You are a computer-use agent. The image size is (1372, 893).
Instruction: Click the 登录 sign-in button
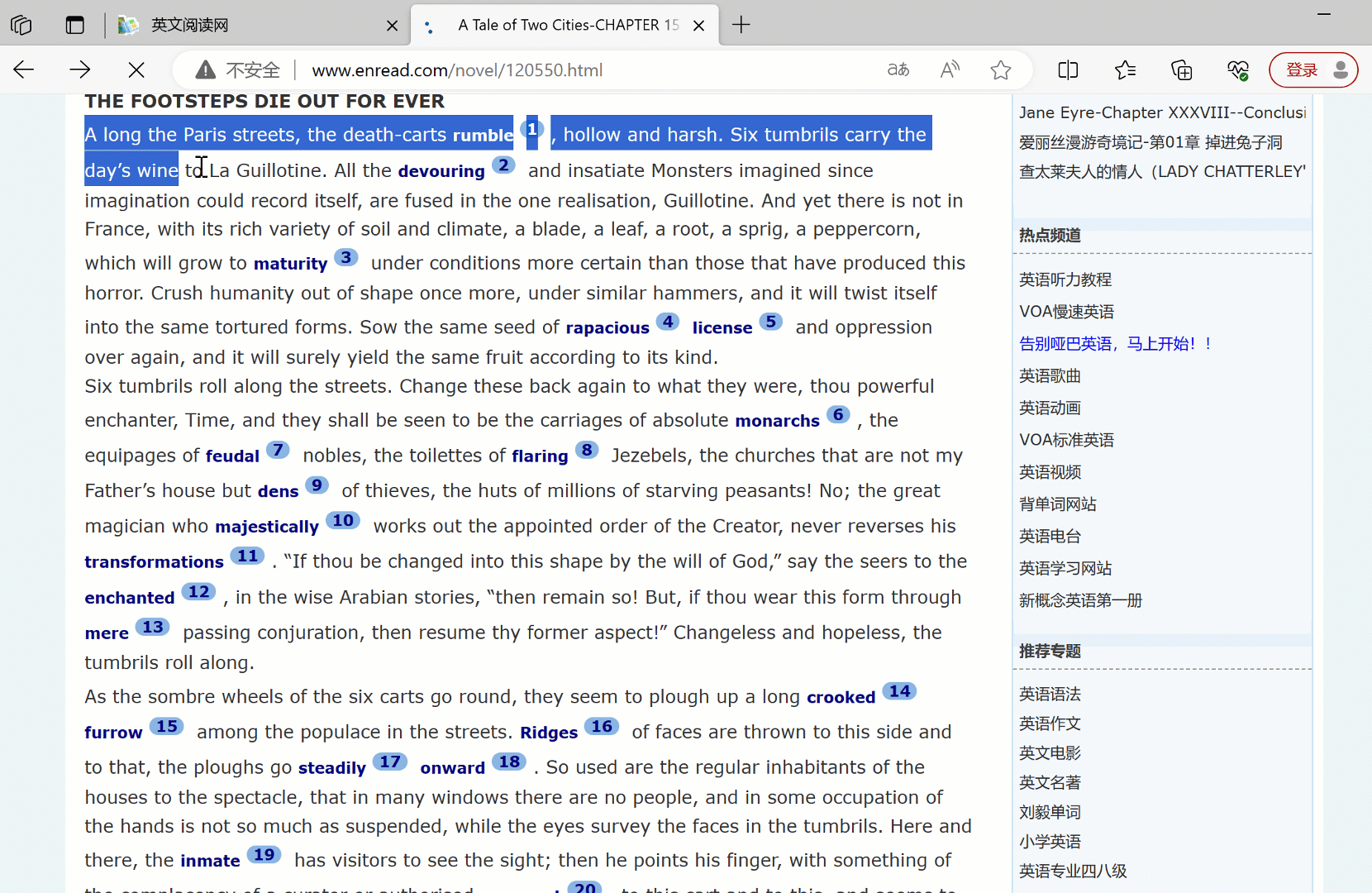pyautogui.click(x=1313, y=70)
